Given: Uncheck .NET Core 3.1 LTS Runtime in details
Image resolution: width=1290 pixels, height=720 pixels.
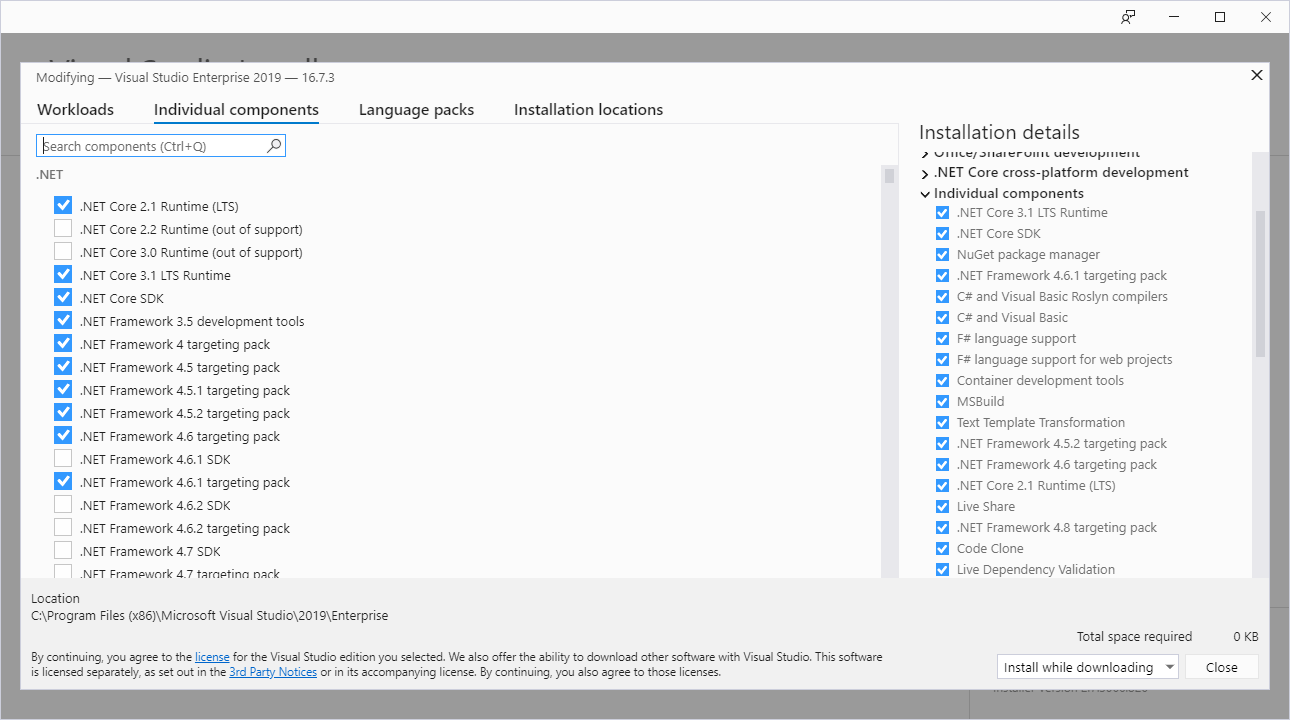Looking at the screenshot, I should [942, 213].
